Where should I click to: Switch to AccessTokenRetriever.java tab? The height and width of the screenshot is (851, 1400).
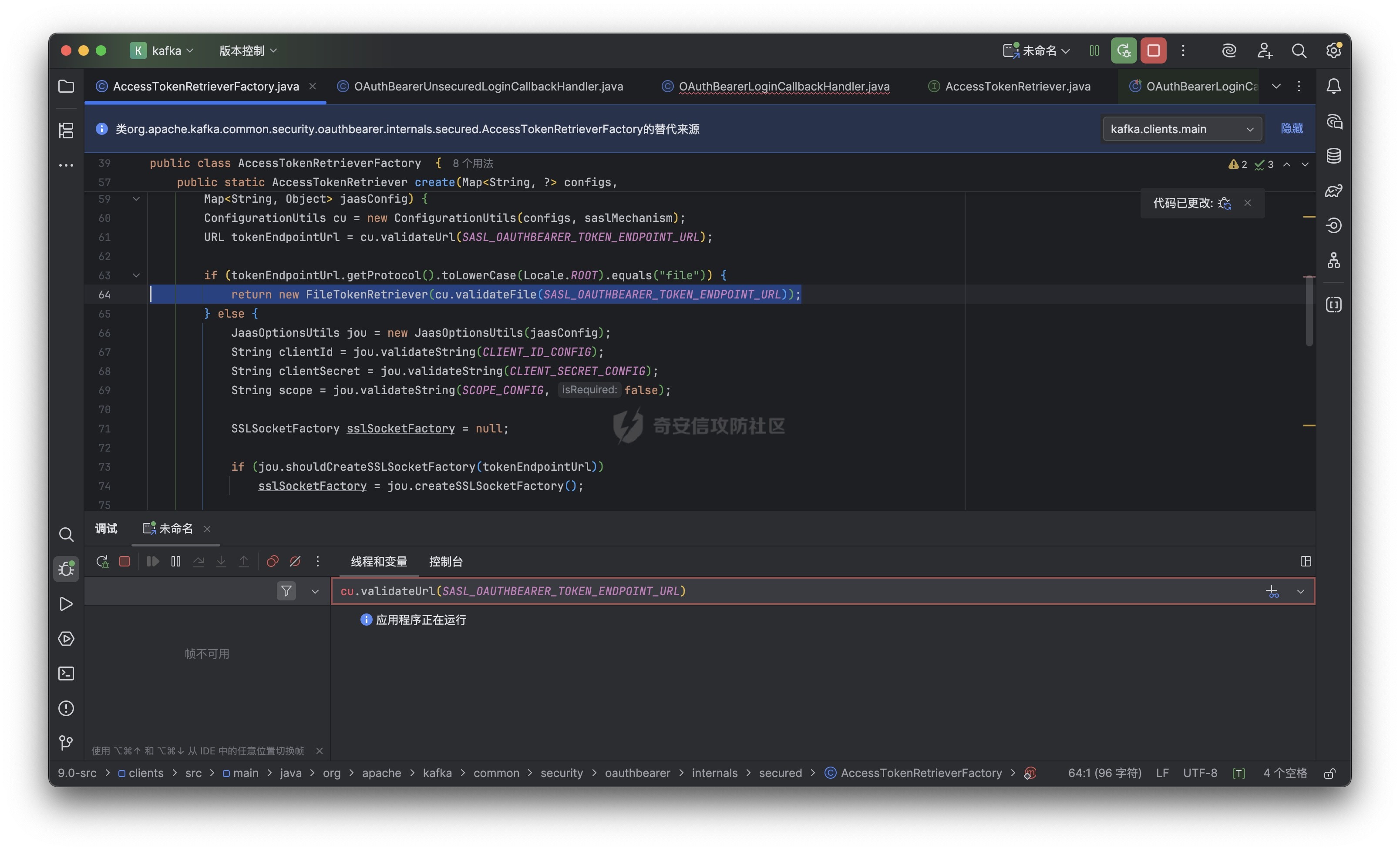[1009, 86]
